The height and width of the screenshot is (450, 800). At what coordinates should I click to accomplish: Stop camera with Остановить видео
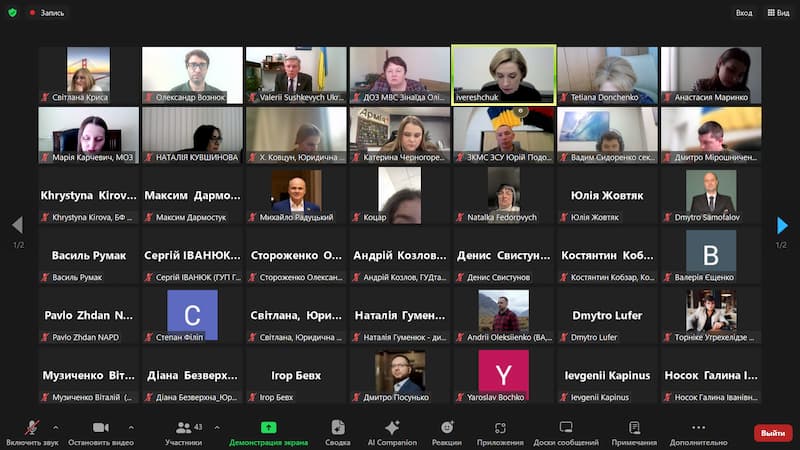pos(100,432)
